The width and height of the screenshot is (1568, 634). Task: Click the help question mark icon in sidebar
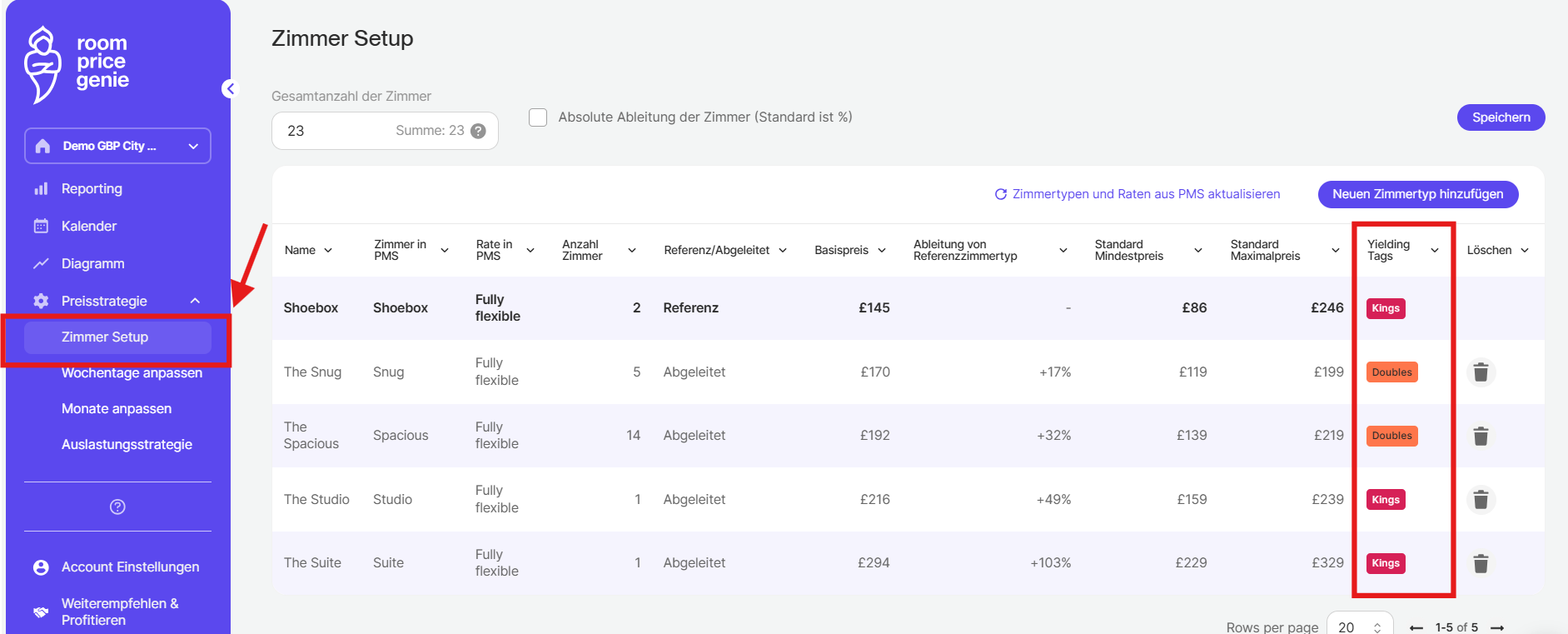[117, 507]
